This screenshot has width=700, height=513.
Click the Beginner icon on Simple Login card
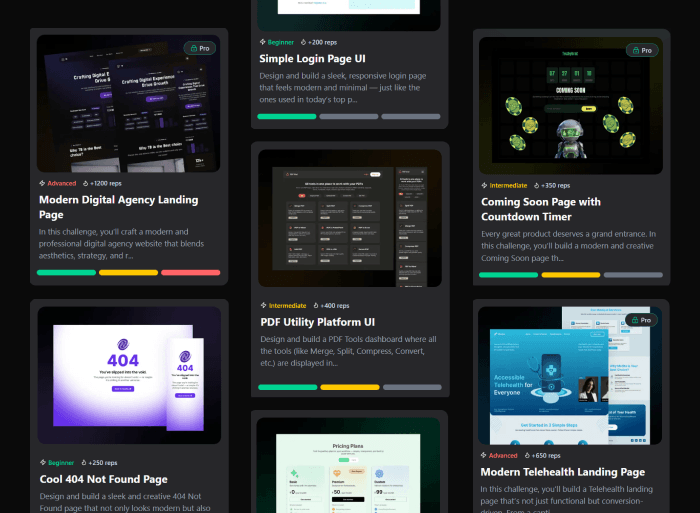point(262,42)
